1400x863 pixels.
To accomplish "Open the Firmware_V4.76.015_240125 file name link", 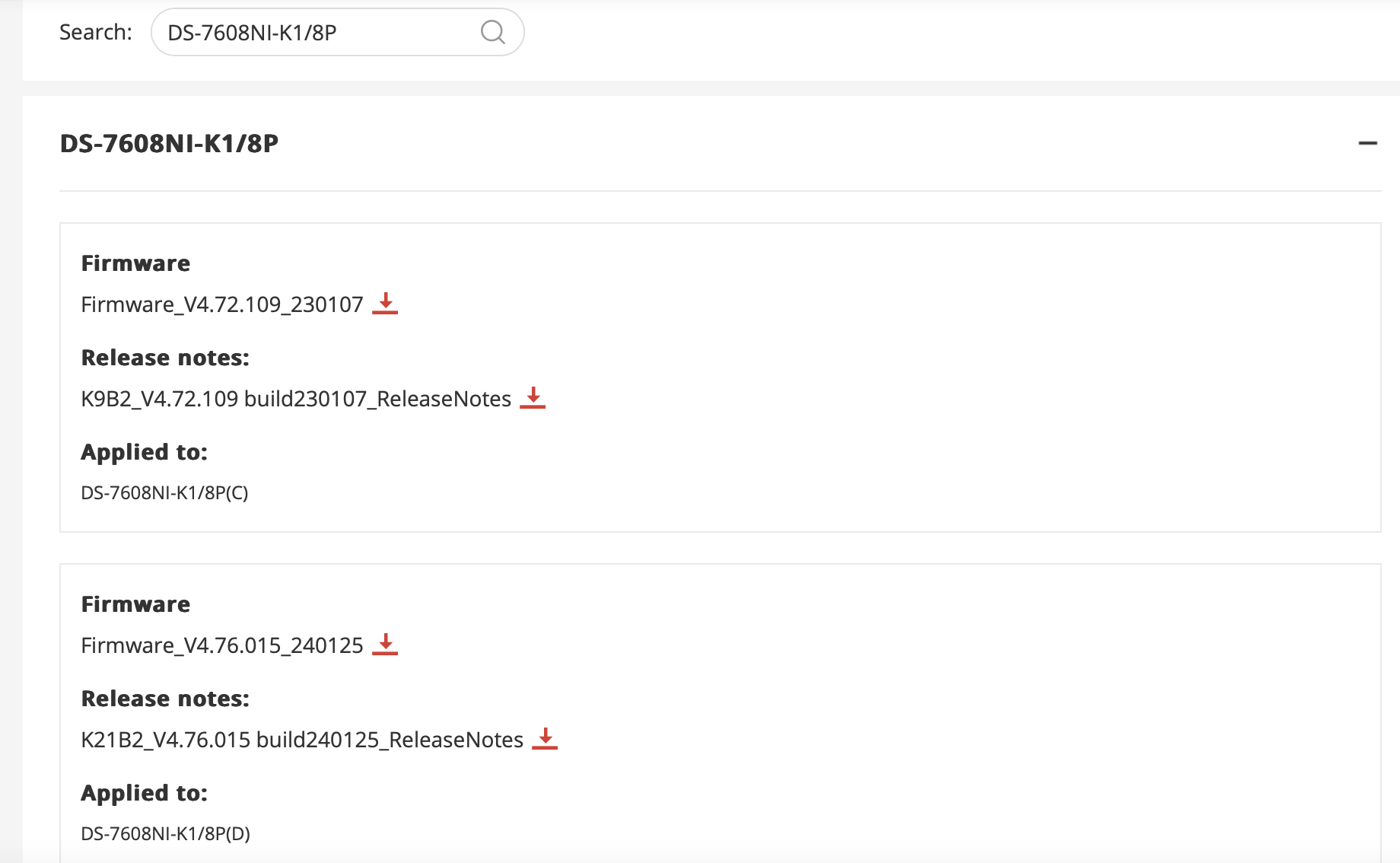I will 222,645.
